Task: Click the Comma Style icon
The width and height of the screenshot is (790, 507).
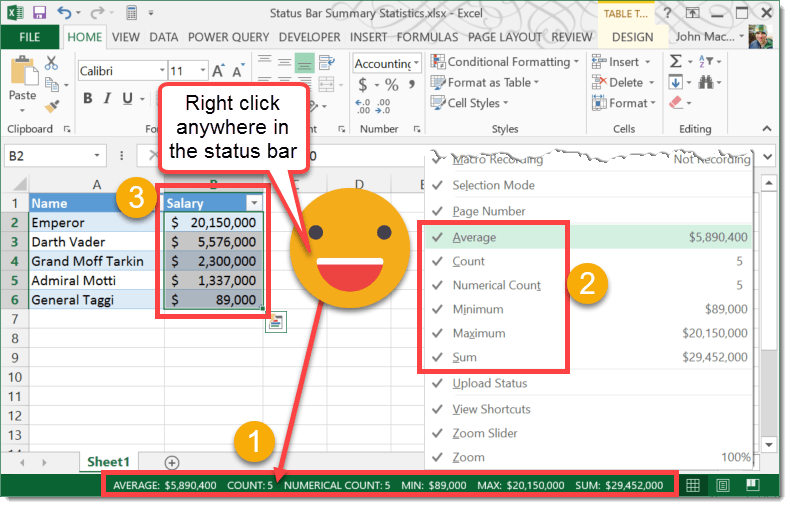Action: point(412,84)
